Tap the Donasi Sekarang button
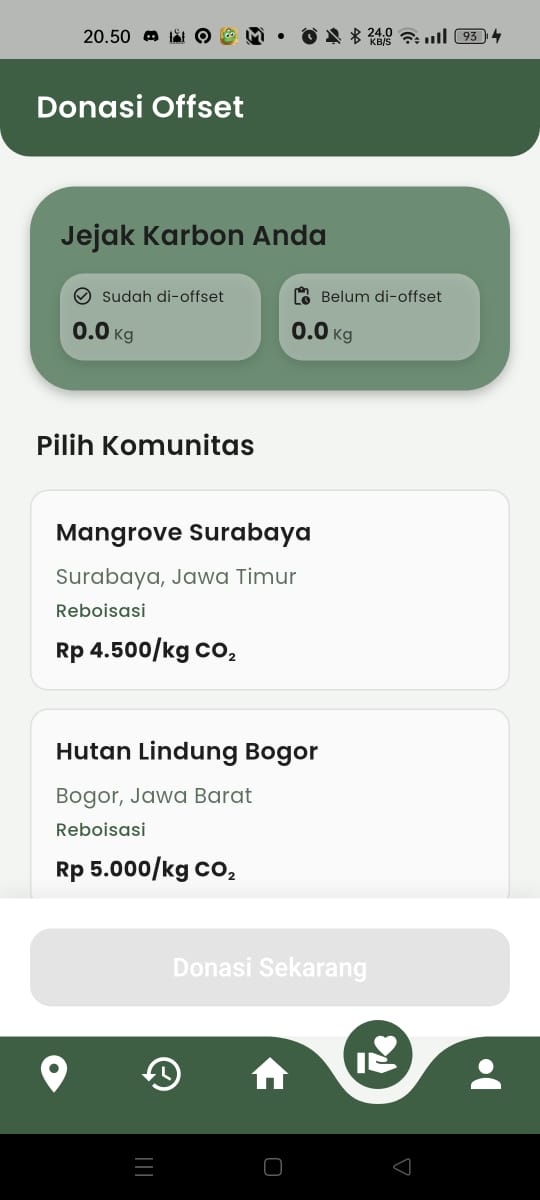The height and width of the screenshot is (1200, 540). pyautogui.click(x=270, y=967)
